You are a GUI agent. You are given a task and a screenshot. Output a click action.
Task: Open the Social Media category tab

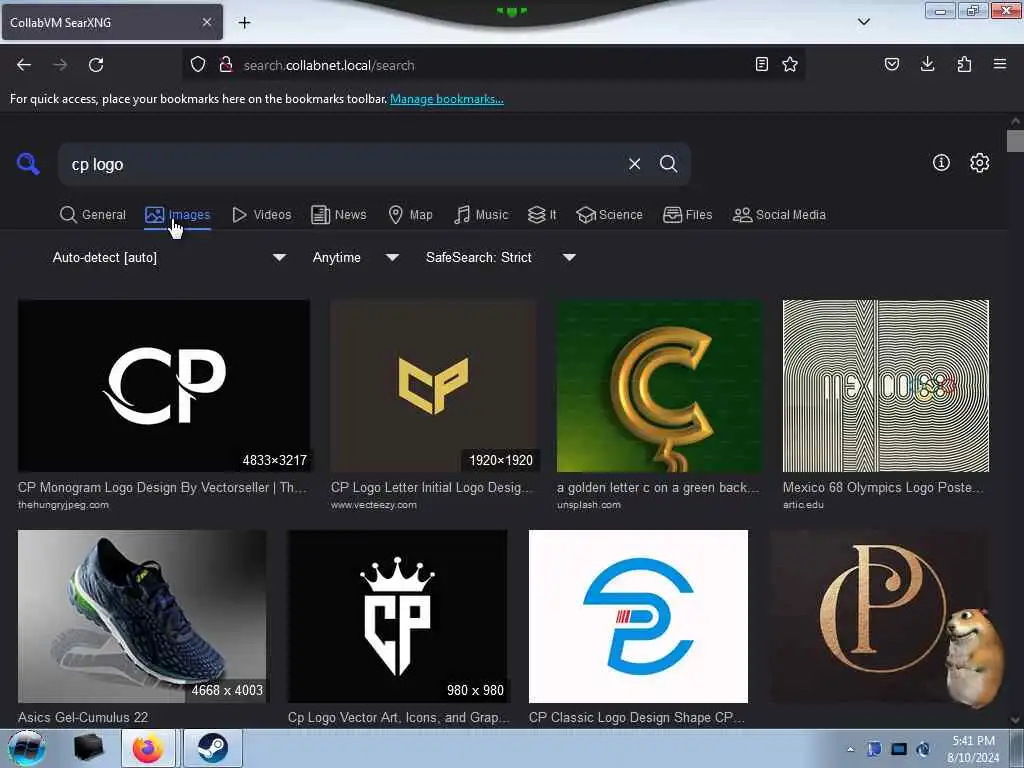(x=780, y=215)
